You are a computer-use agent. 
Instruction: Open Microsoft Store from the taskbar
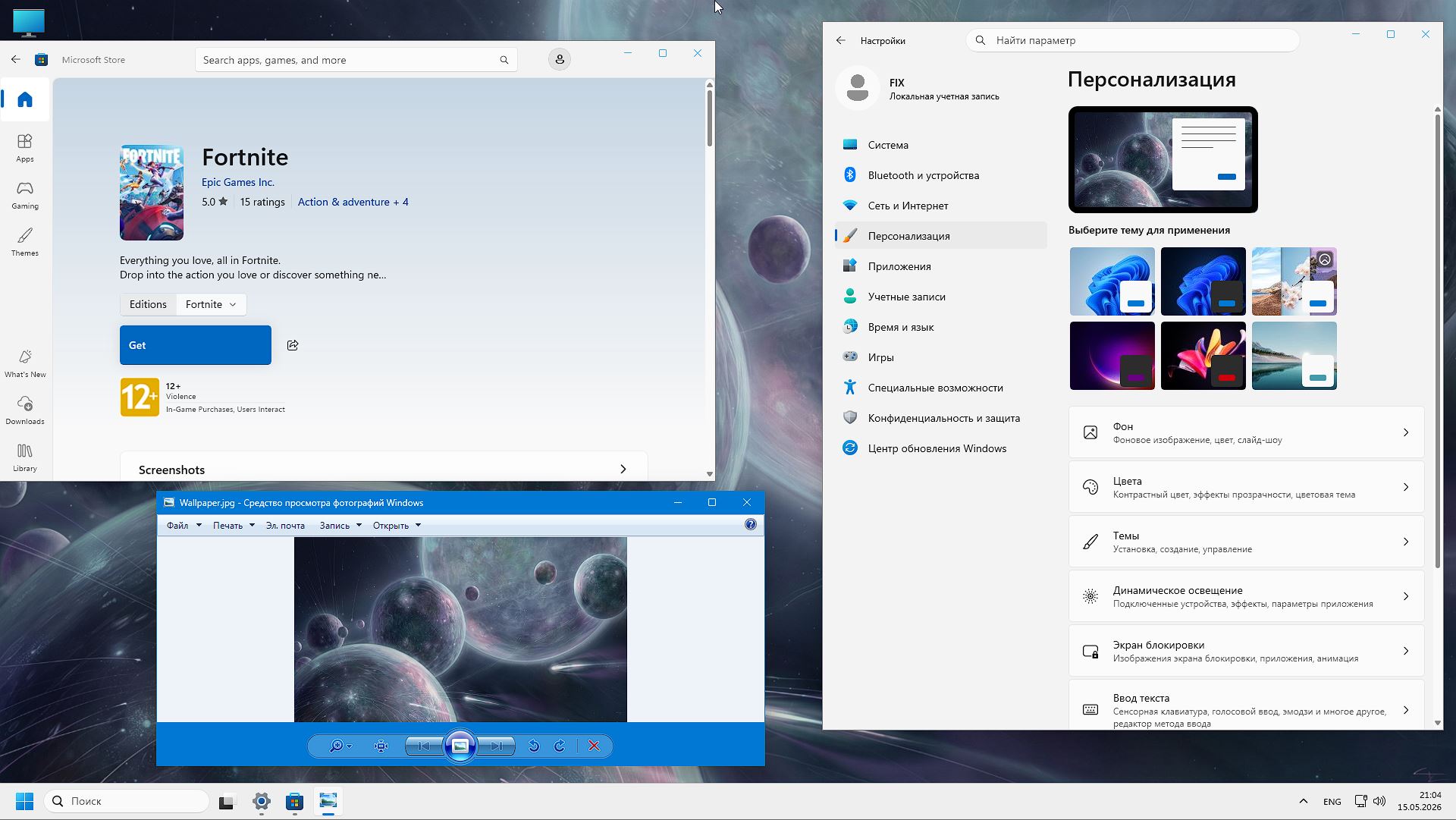(295, 802)
